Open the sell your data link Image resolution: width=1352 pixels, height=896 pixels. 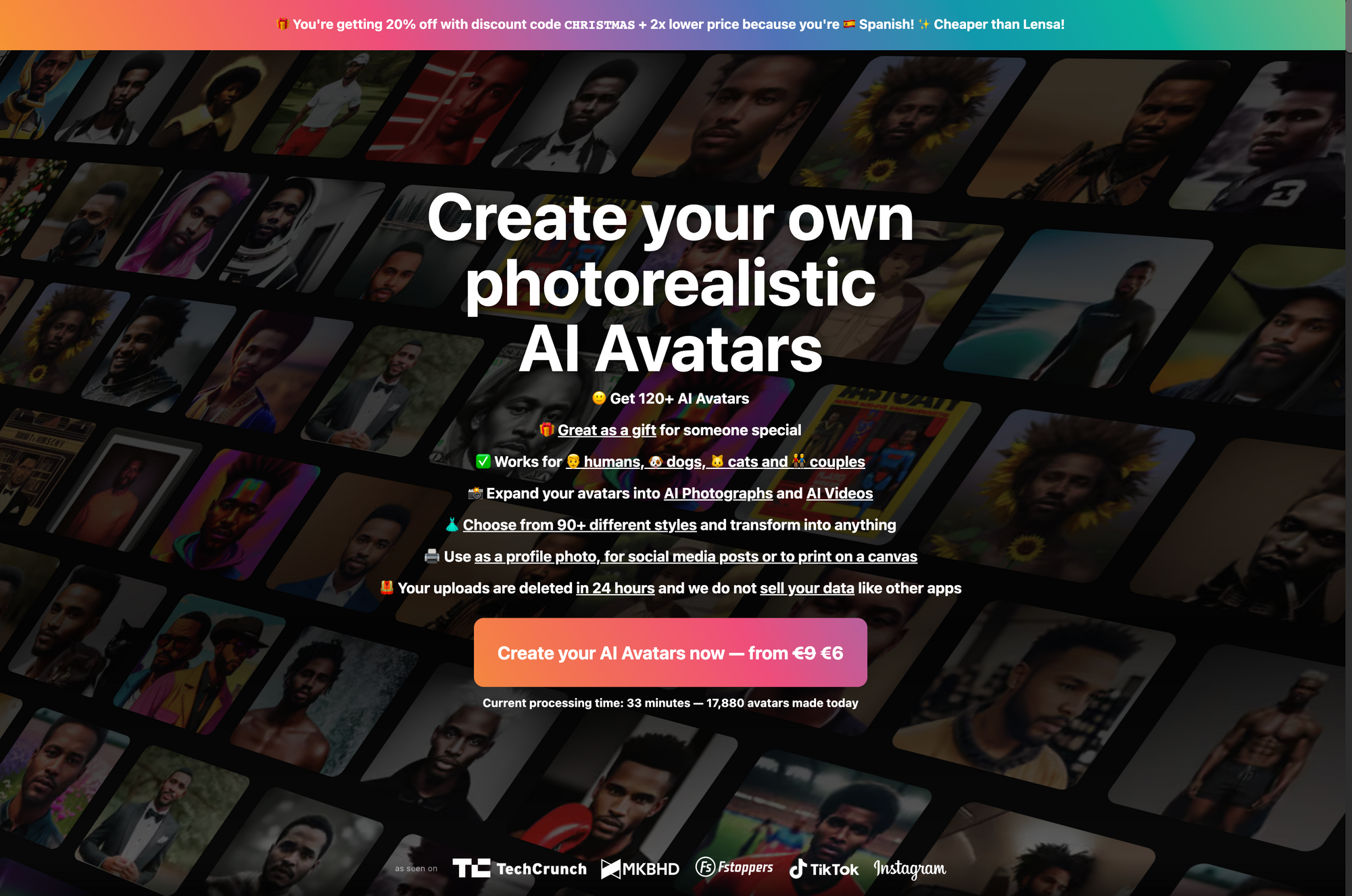coord(807,589)
